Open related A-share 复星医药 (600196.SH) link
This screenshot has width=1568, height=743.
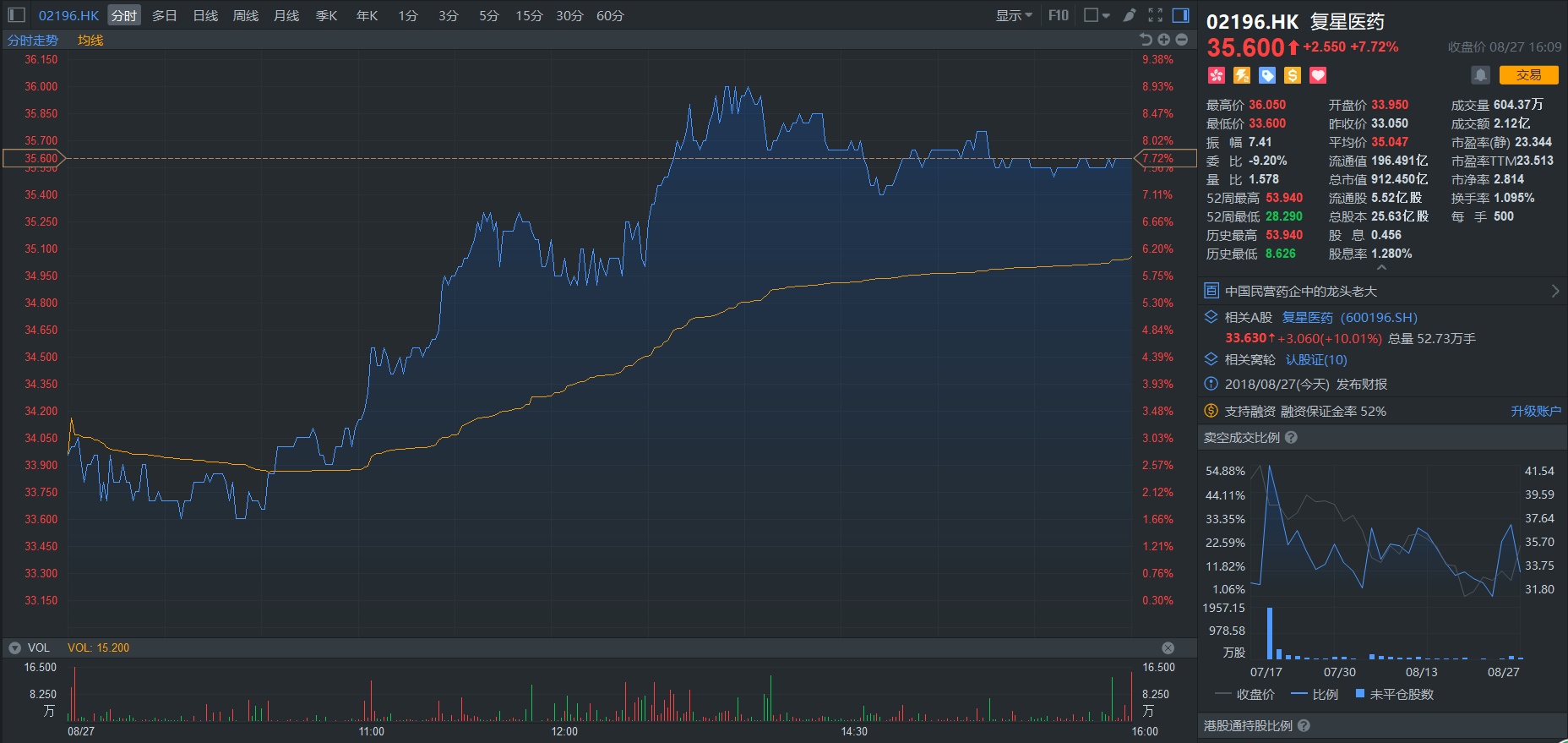[1349, 317]
